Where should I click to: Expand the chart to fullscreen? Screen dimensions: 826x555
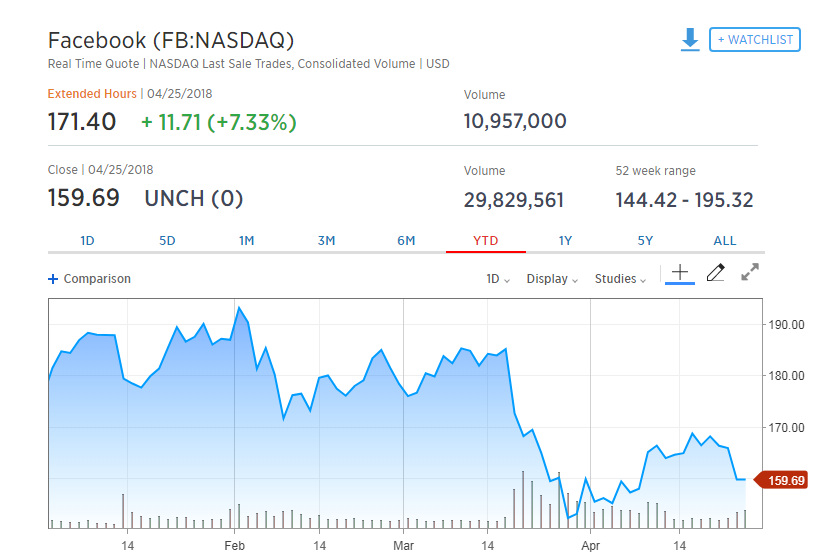pyautogui.click(x=750, y=272)
